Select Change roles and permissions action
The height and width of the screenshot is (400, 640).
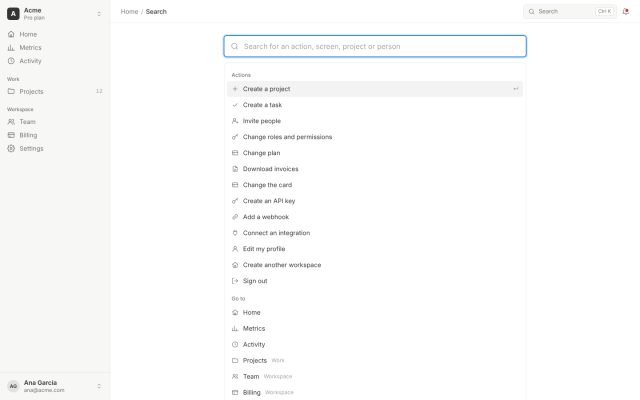click(x=375, y=137)
